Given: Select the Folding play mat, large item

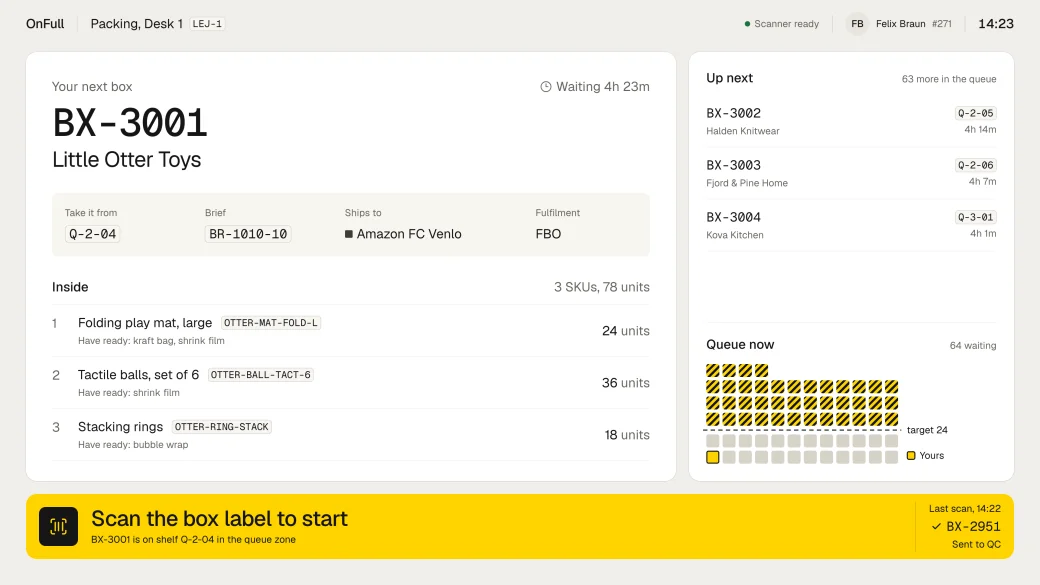Looking at the screenshot, I should click(x=351, y=331).
